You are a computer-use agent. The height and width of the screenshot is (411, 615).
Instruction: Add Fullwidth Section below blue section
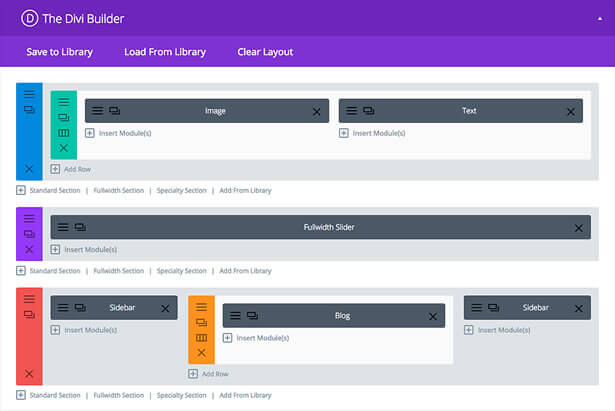(118, 190)
